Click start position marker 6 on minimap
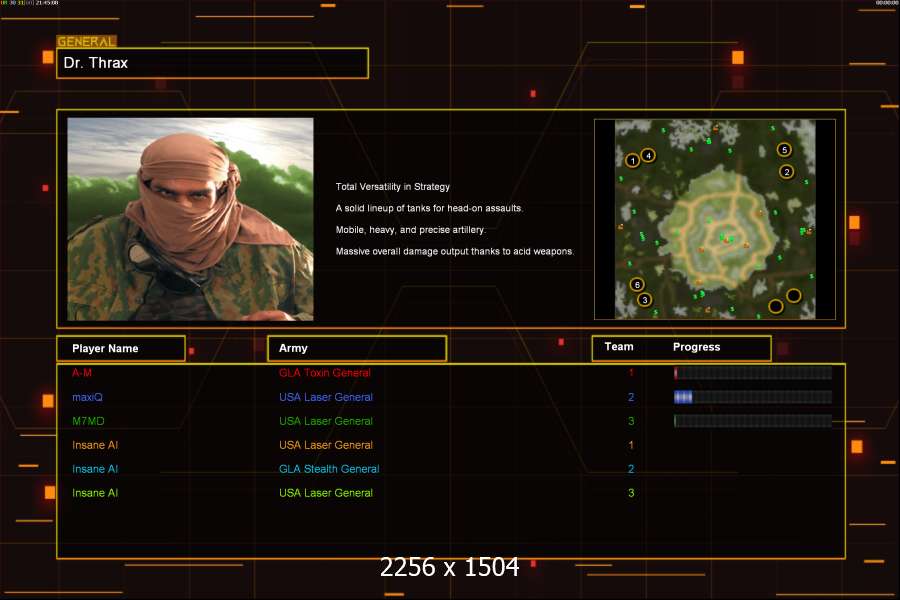900x600 pixels. click(637, 284)
